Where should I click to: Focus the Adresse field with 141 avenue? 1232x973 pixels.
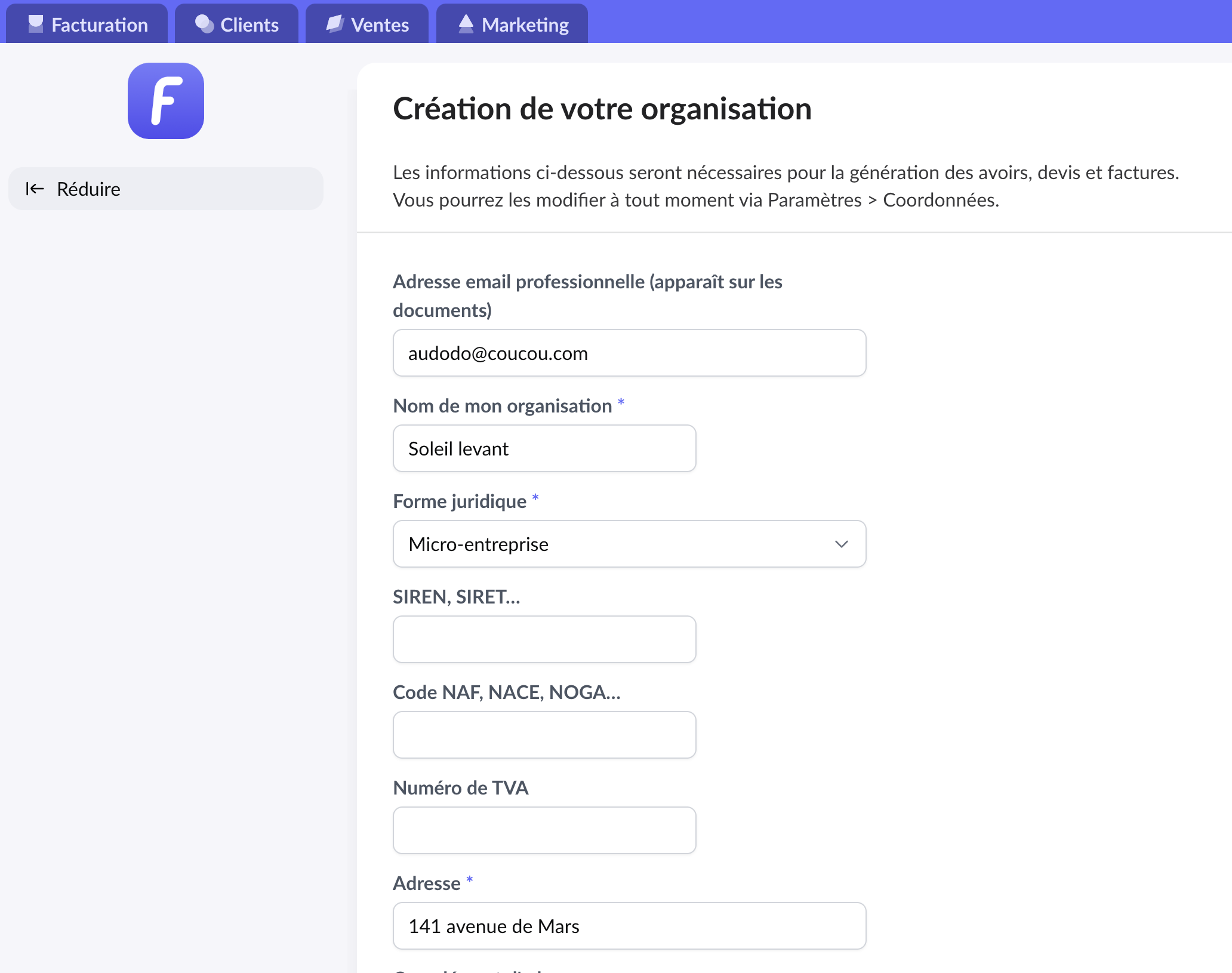[x=629, y=926]
